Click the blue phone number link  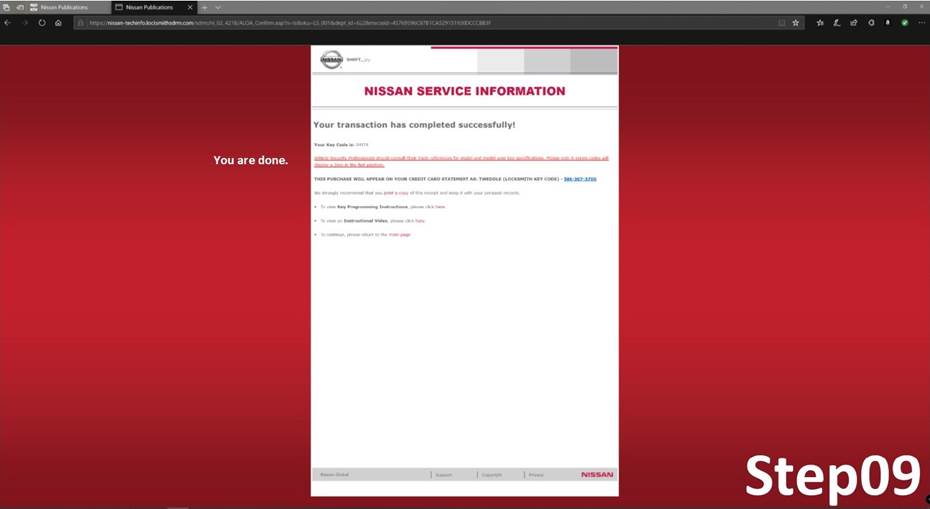click(x=580, y=179)
